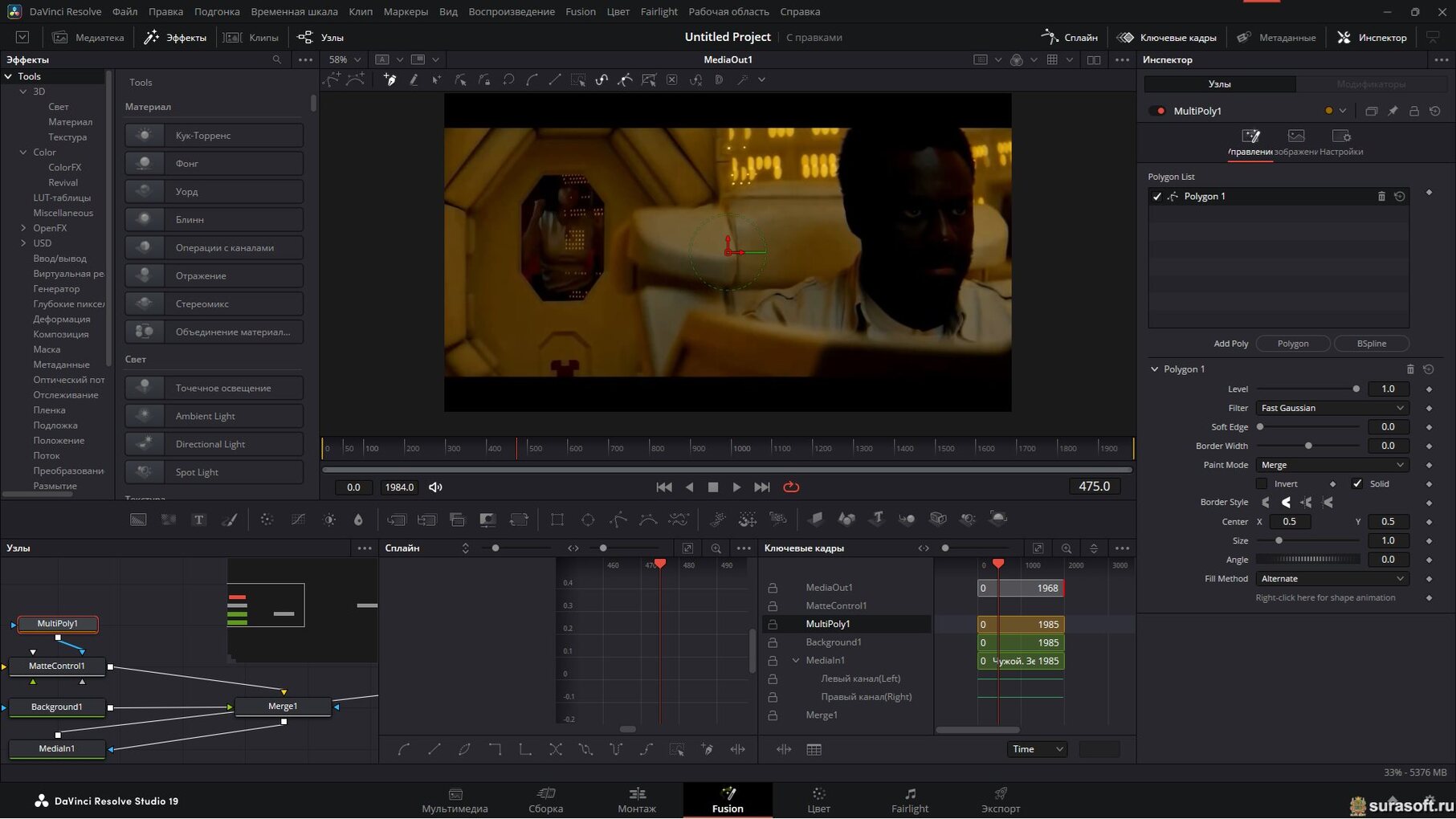Viewport: 1456px width, 819px height.
Task: Click the Polygon add poly button
Action: point(1292,344)
